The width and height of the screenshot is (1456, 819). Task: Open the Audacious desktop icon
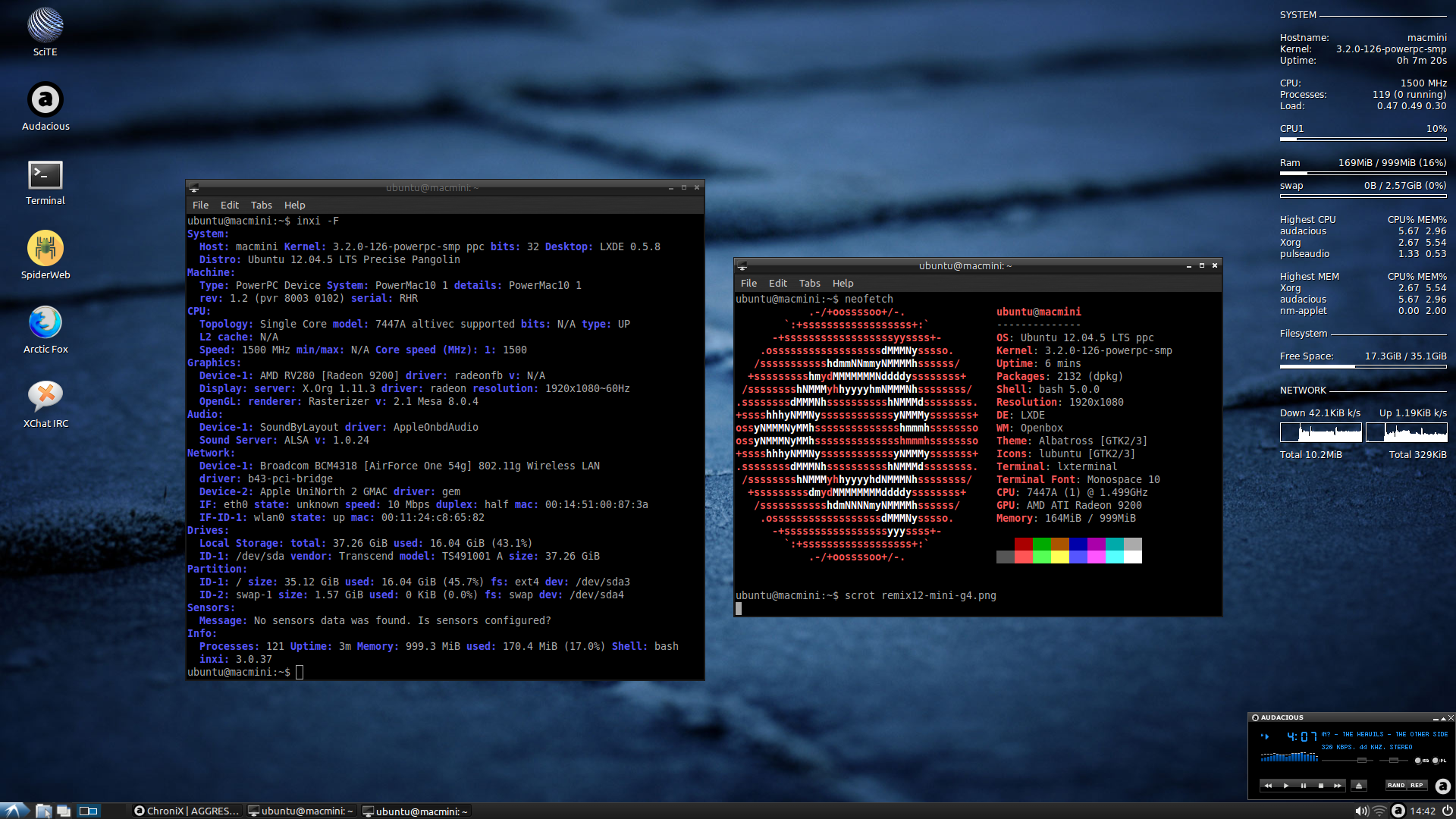click(45, 106)
